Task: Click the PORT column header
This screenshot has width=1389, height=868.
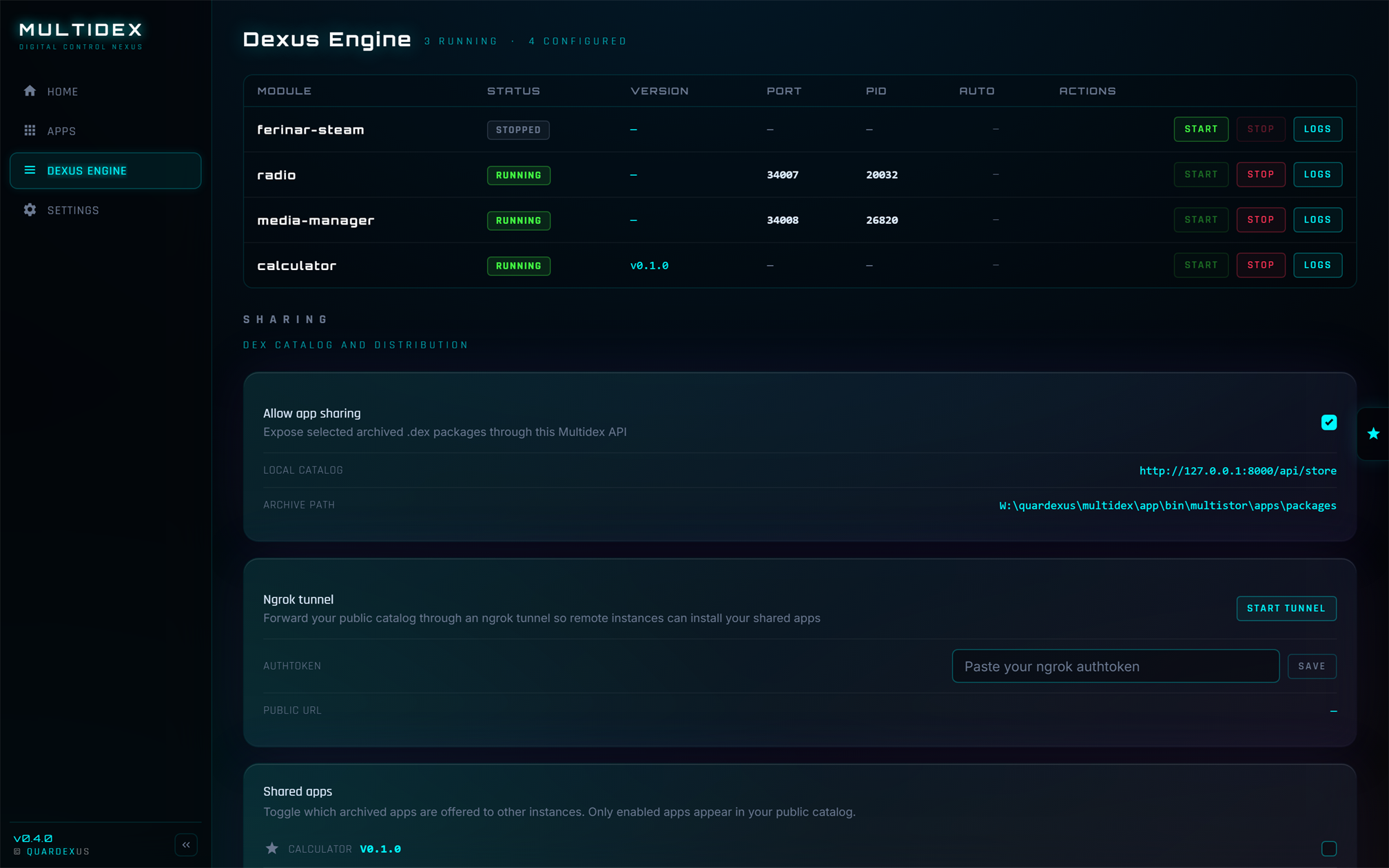Action: (784, 91)
